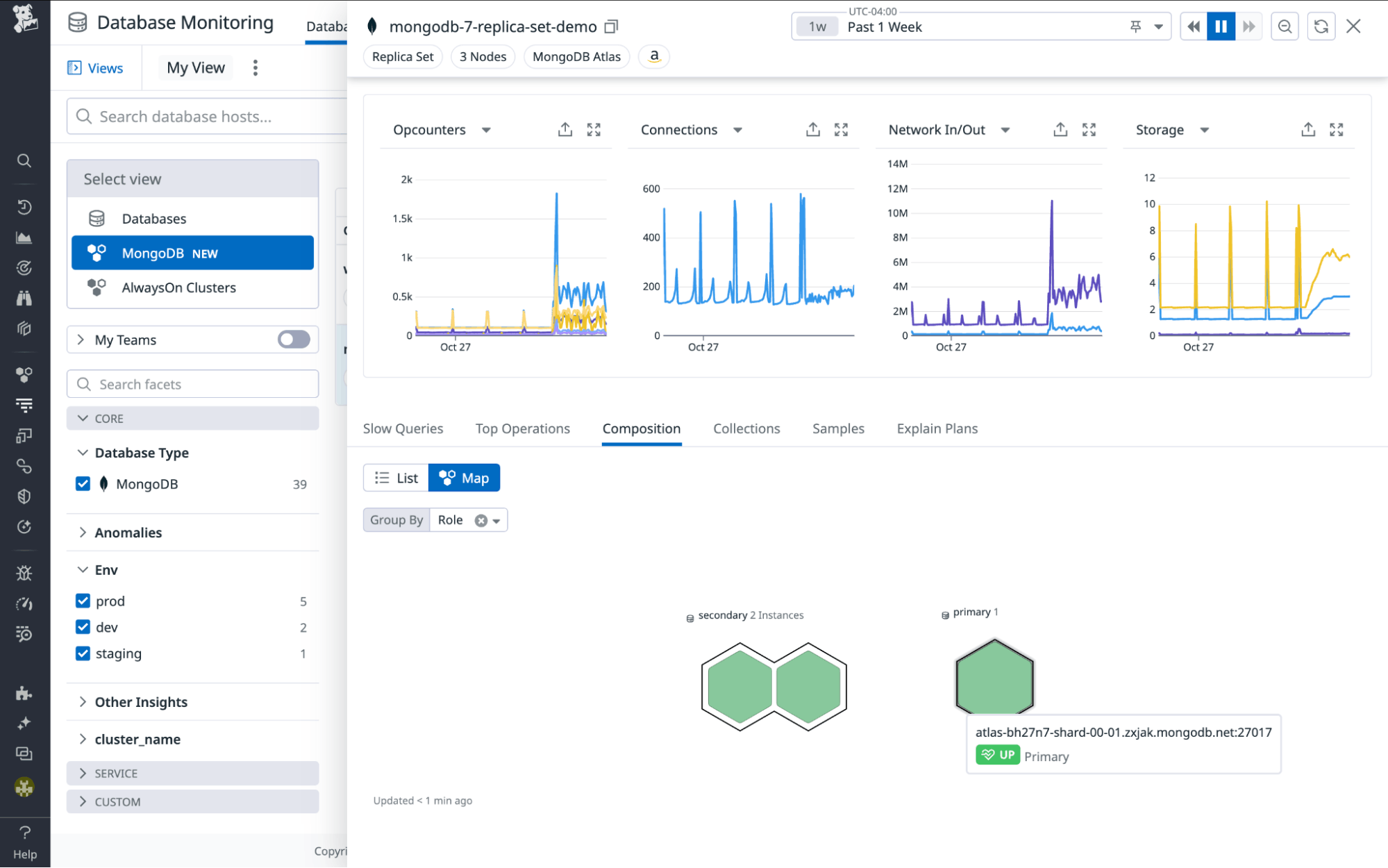Click the zoom out time range icon
This screenshot has height=868, width=1388.
click(1285, 27)
